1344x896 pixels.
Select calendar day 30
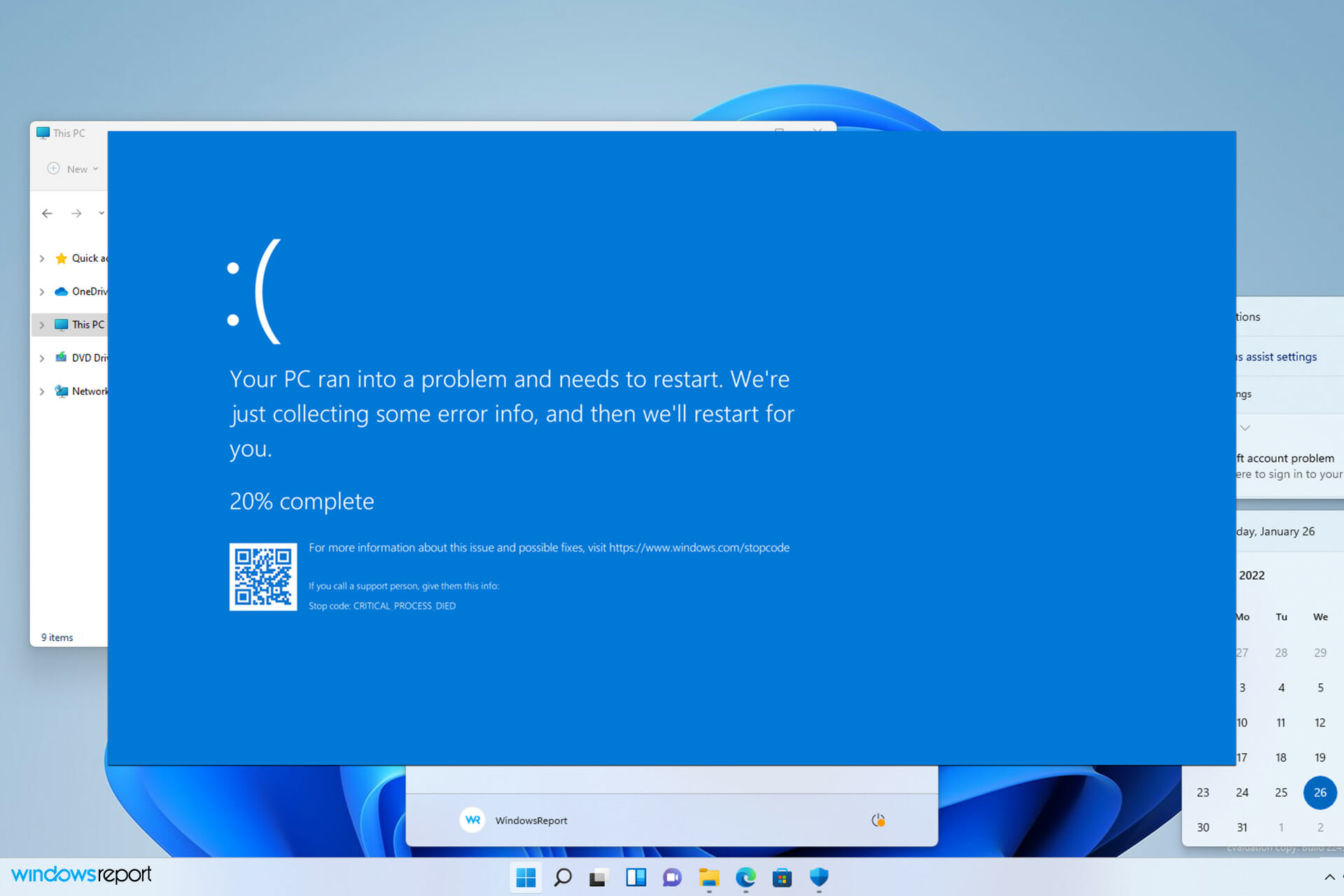click(x=1203, y=827)
